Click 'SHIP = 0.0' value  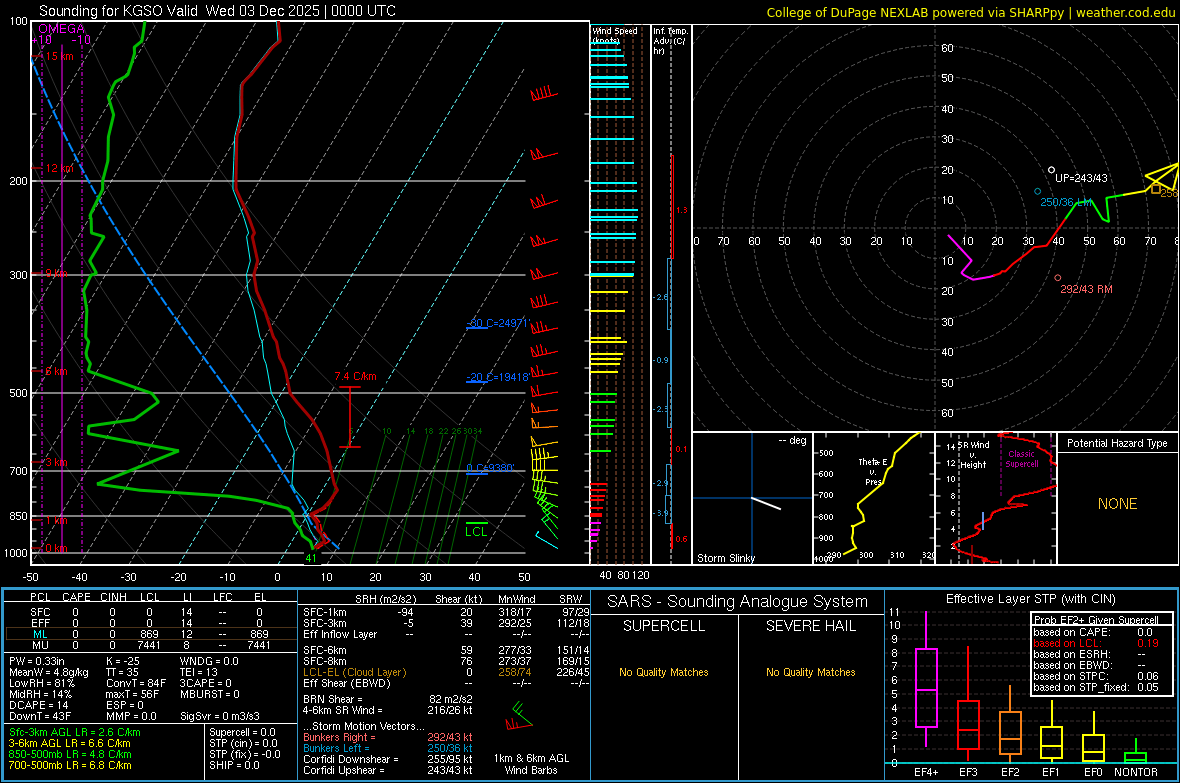234,765
